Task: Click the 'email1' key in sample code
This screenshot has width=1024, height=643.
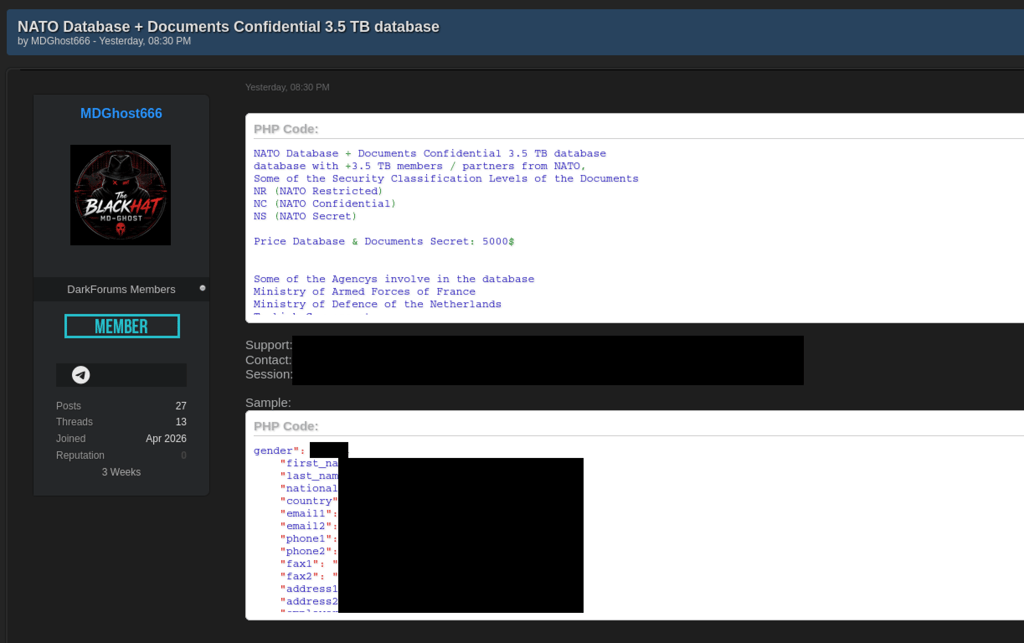Action: pyautogui.click(x=306, y=514)
